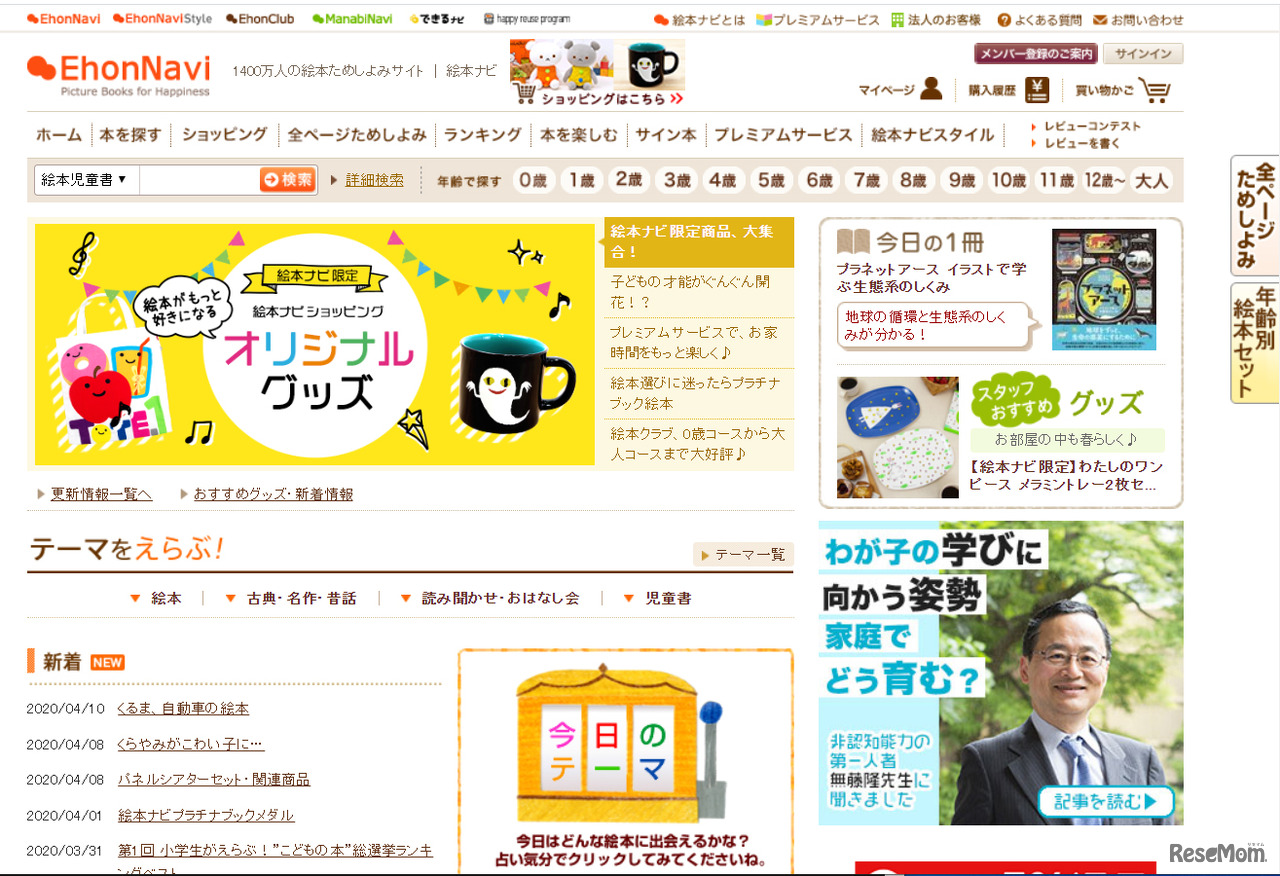Expand the 絵本 theme category
Image resolution: width=1280 pixels, height=876 pixels.
click(157, 598)
